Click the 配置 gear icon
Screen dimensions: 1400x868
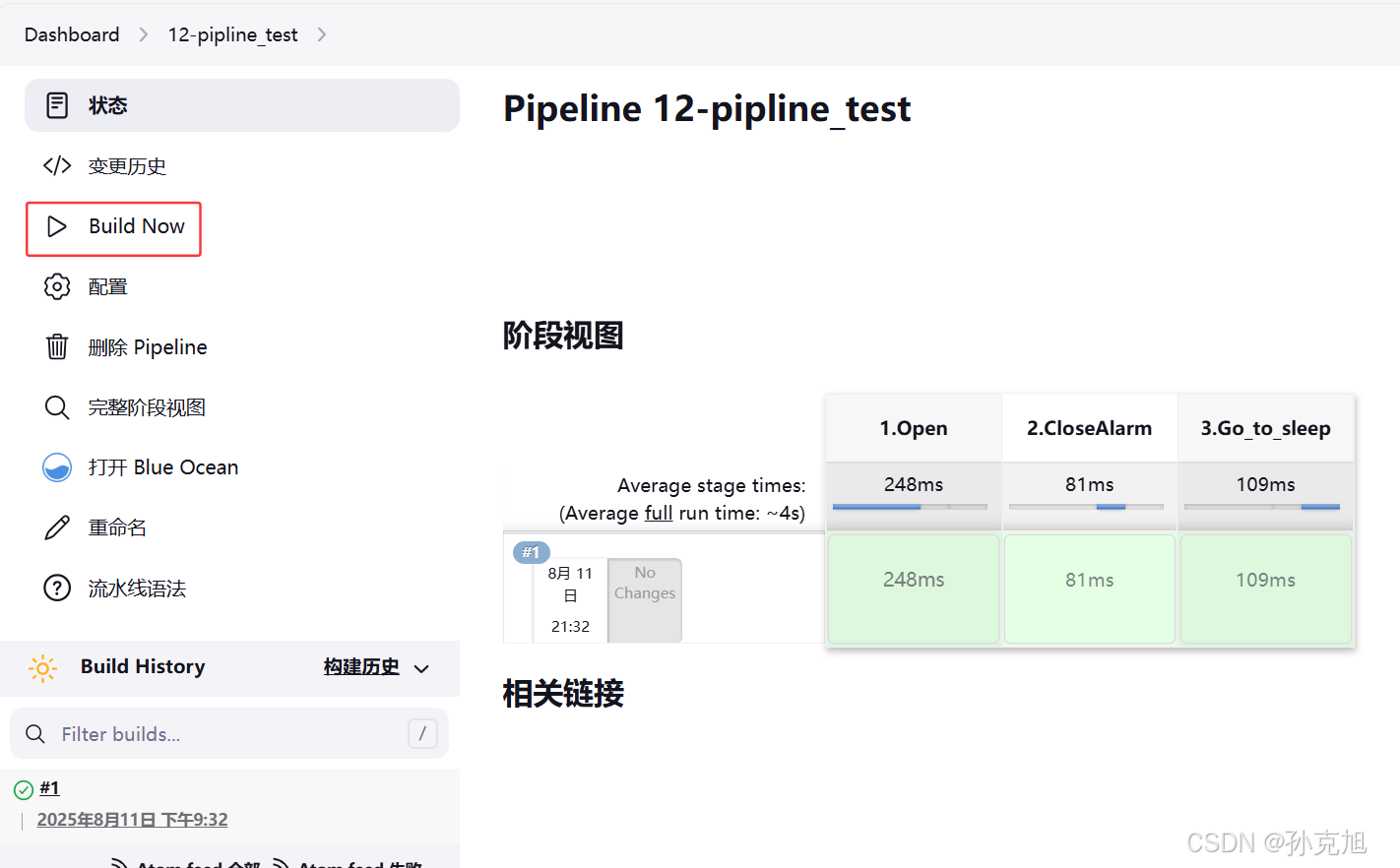(57, 286)
